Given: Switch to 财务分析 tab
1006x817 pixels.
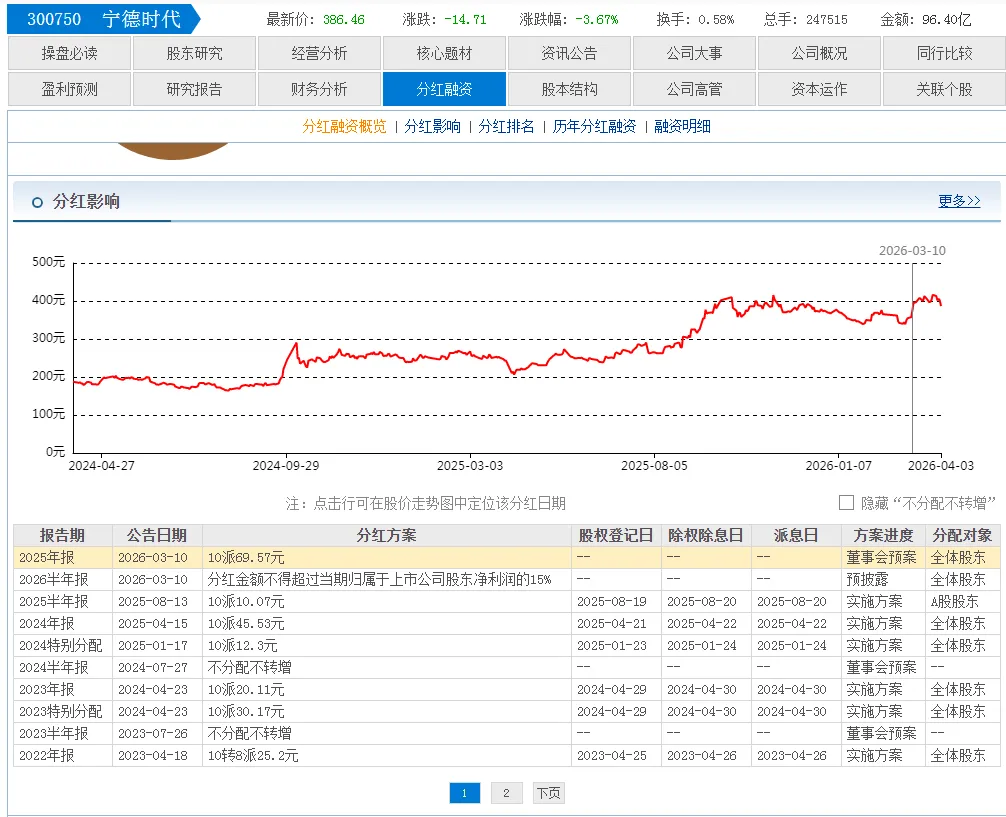Looking at the screenshot, I should 320,89.
